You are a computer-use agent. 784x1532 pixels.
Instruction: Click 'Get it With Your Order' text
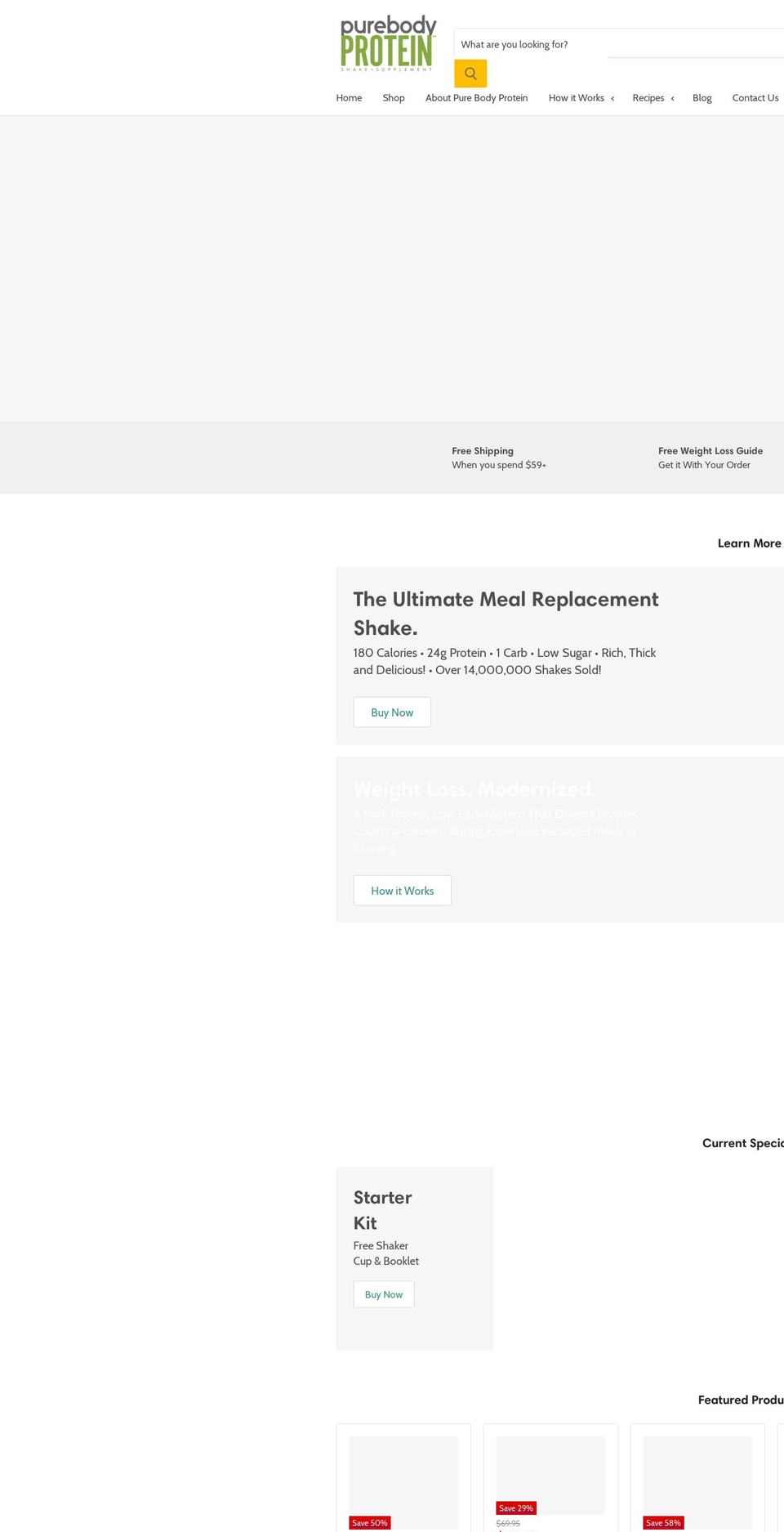(704, 465)
